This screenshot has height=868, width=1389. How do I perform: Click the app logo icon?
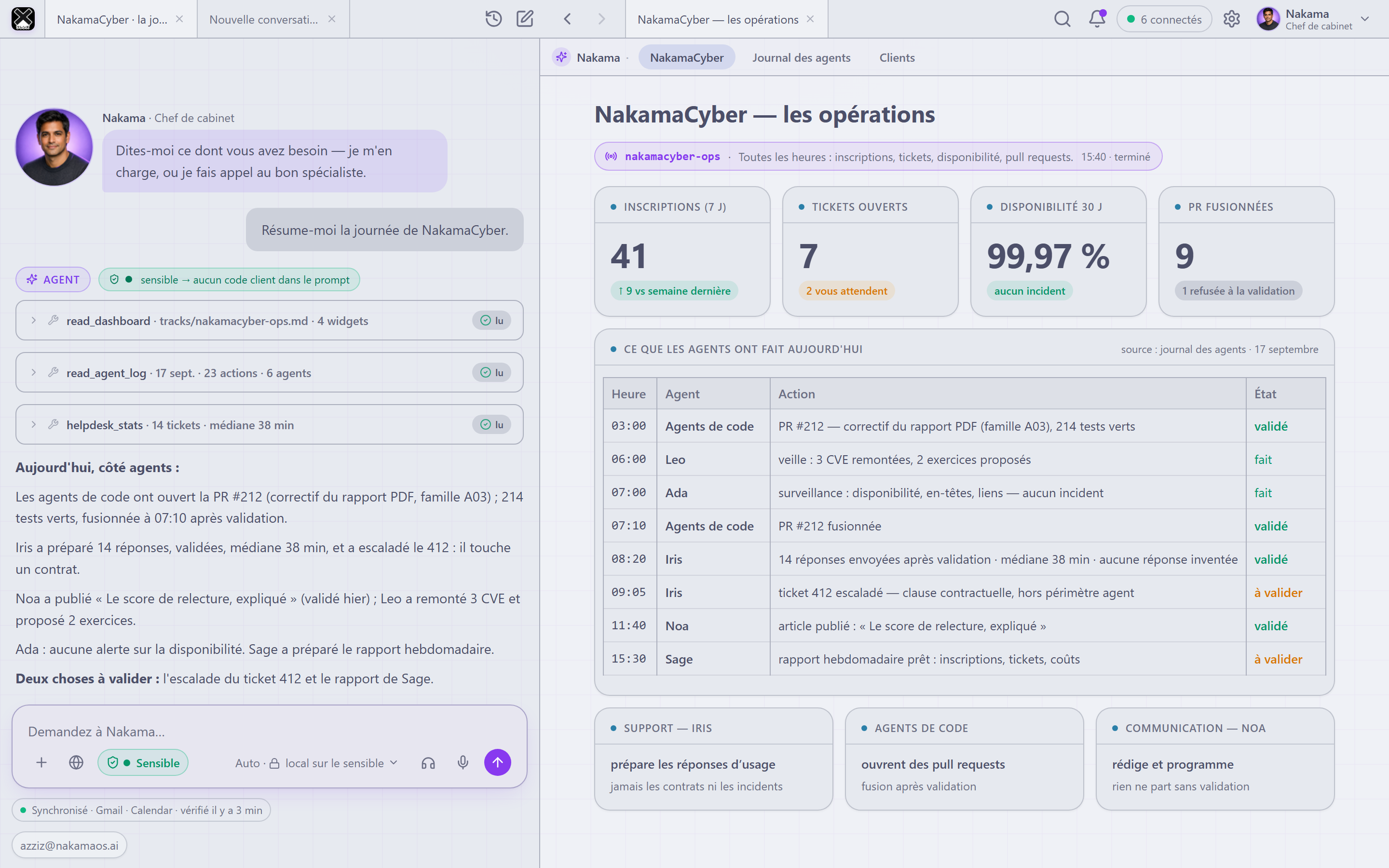(23, 19)
